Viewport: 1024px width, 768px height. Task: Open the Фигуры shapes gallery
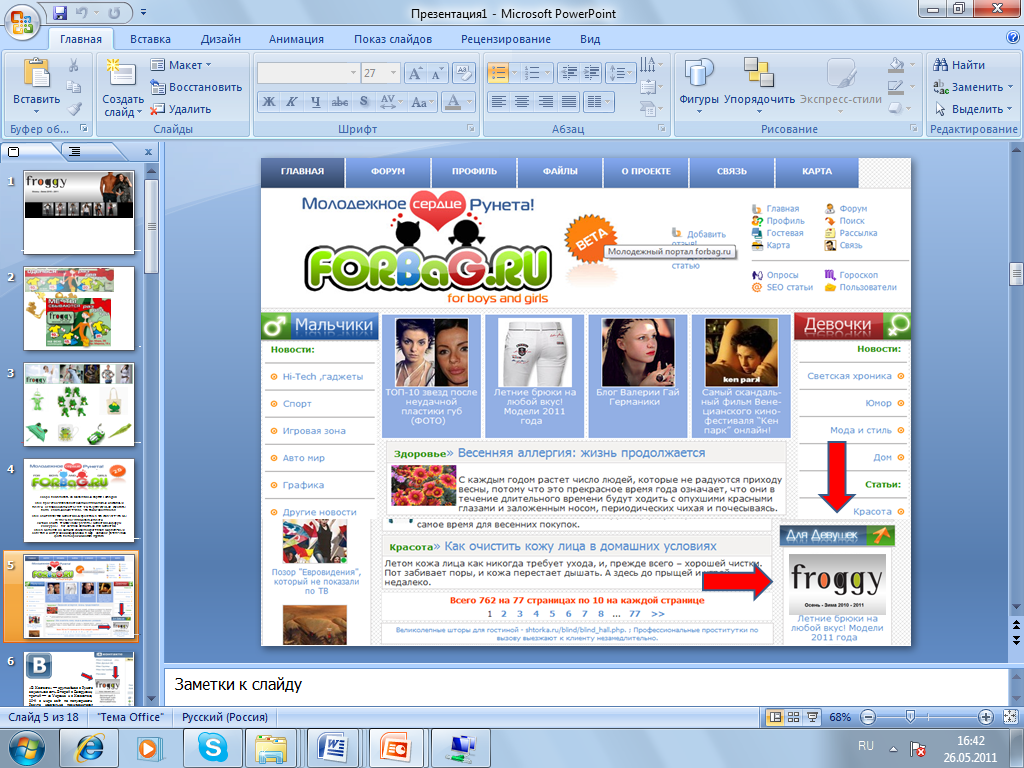click(x=699, y=85)
